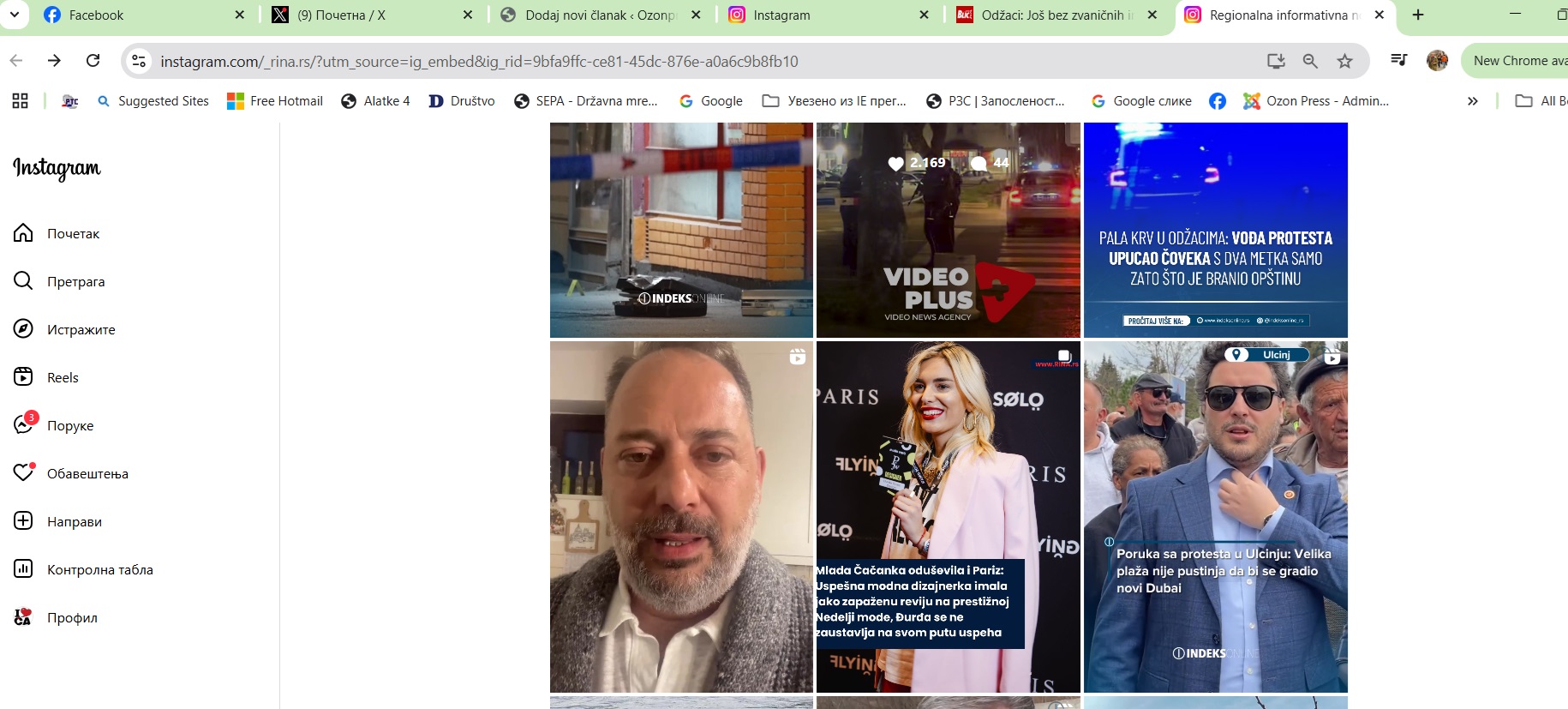Open the VIDEO PLUS post with 2.169 likes

pyautogui.click(x=948, y=230)
